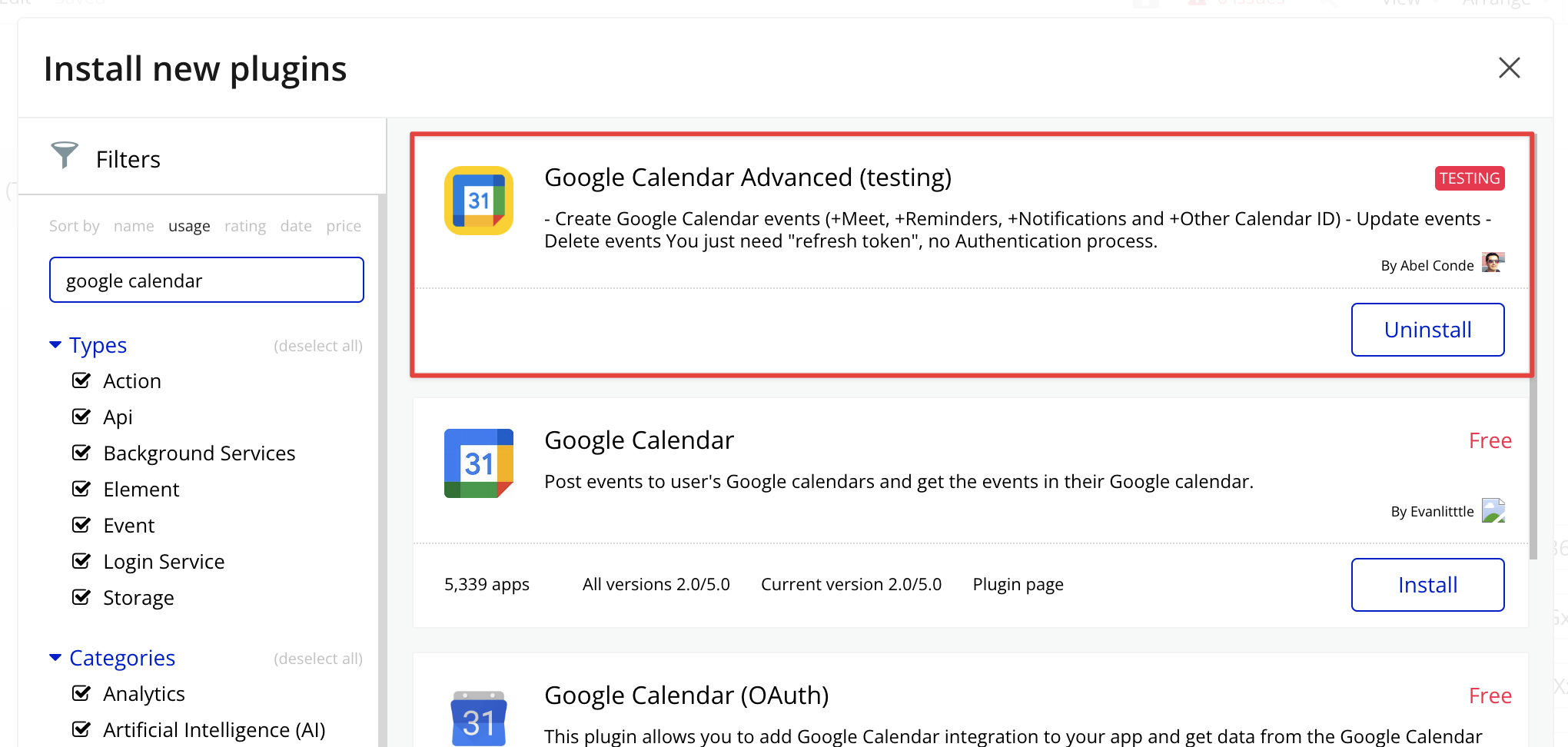Click the Filters funnel icon
This screenshot has height=747, width=1568.
coord(65,154)
